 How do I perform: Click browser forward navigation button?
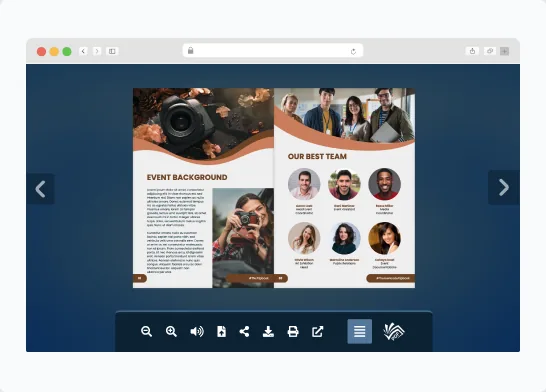click(97, 51)
